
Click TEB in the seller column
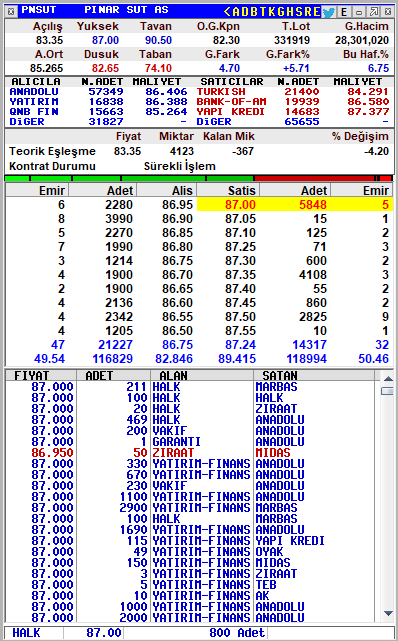tap(266, 585)
